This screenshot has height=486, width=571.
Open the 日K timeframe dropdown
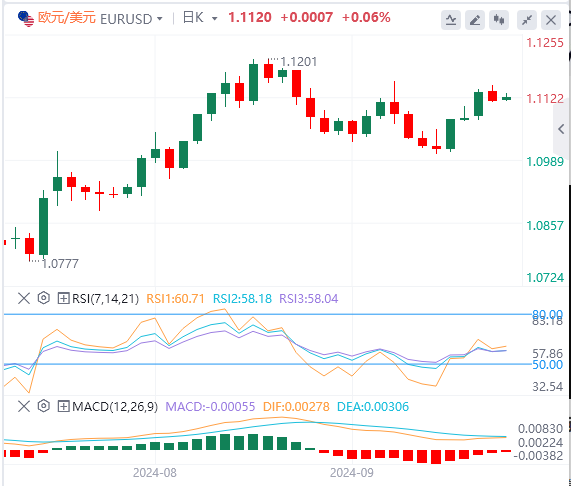point(200,18)
